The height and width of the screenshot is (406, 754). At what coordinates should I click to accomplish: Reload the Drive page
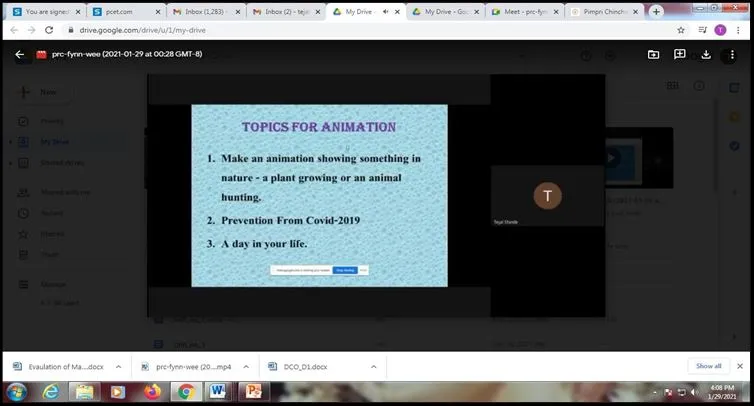pos(49,30)
